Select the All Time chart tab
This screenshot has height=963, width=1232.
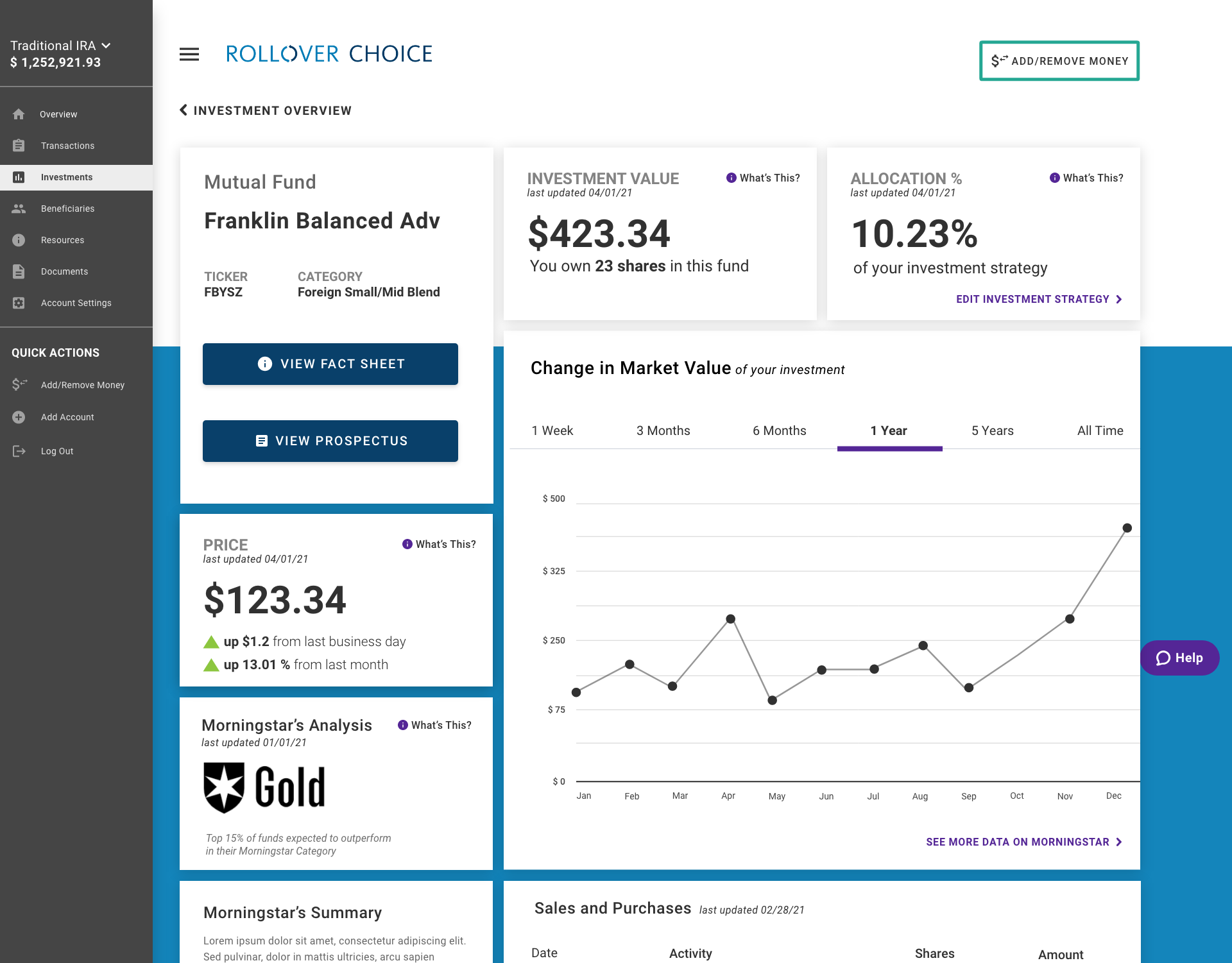point(1100,430)
